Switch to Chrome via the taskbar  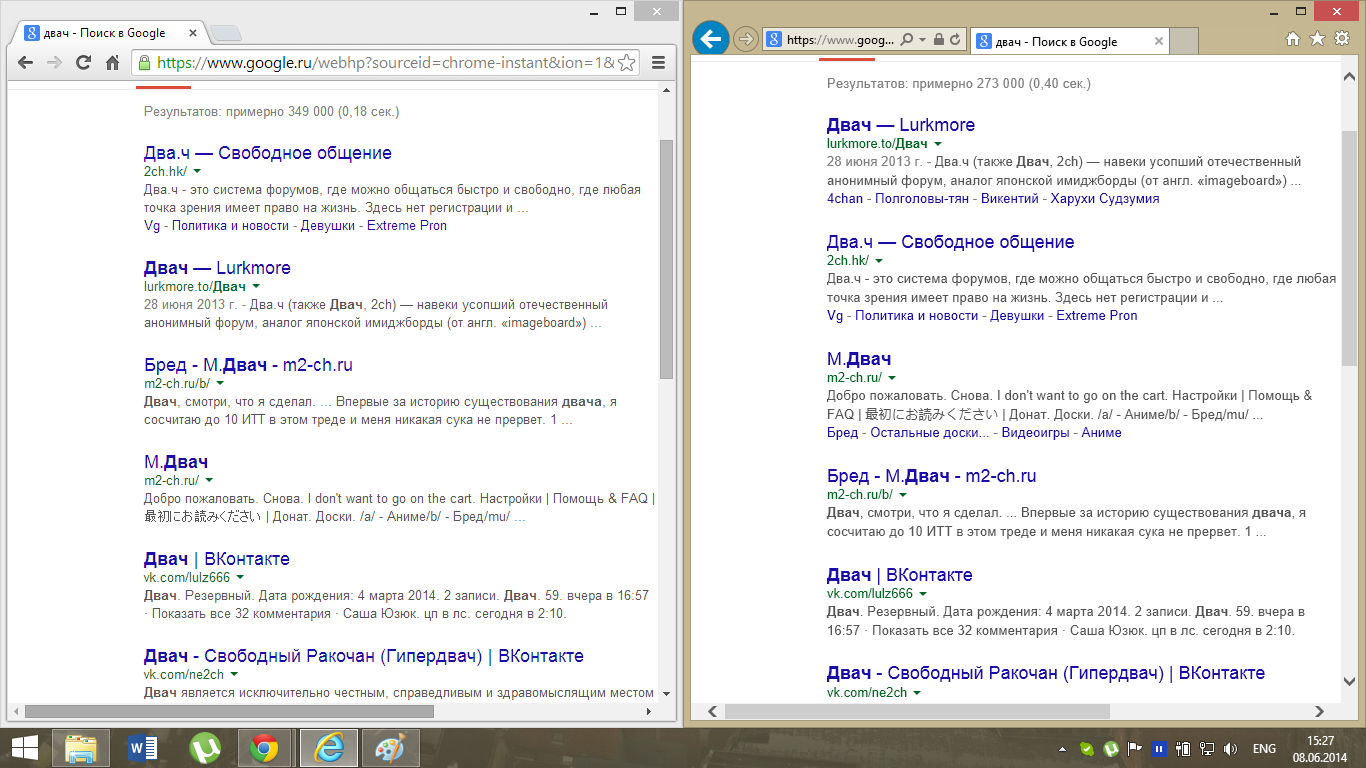point(264,748)
